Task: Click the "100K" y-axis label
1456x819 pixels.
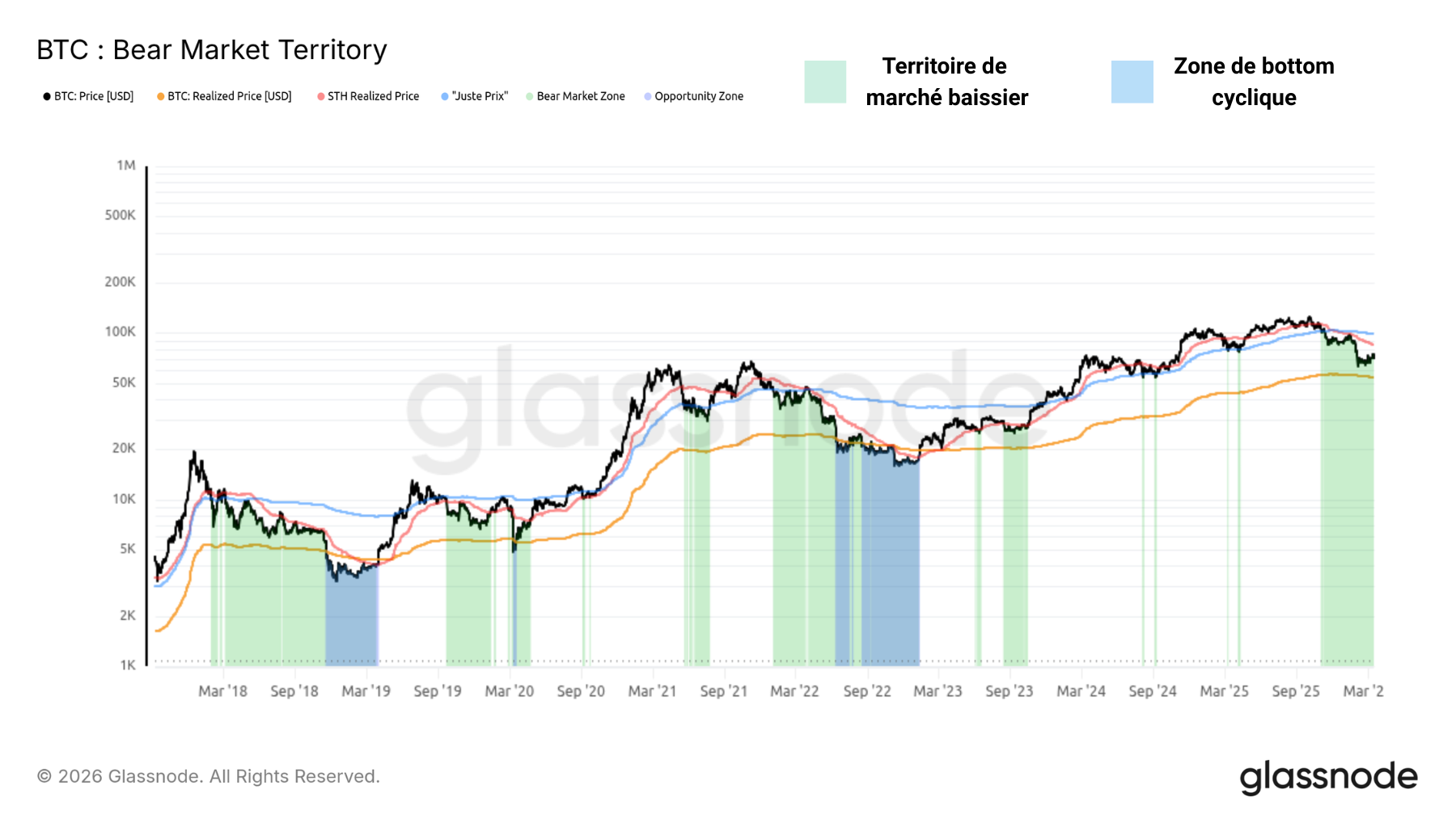Action: [121, 332]
